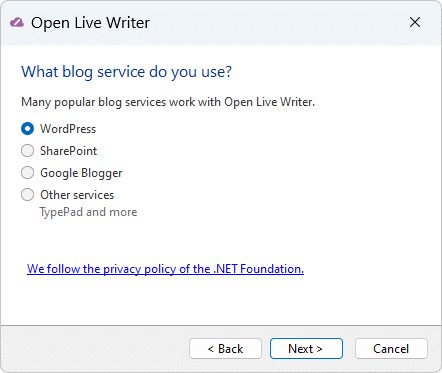Click the WordPress option label

(68, 129)
